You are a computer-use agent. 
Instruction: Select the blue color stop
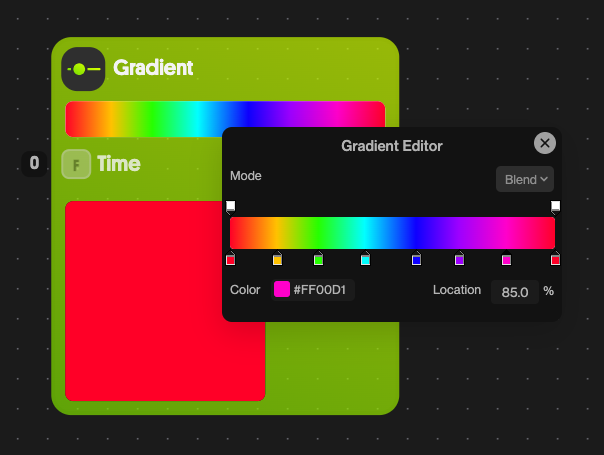click(x=416, y=260)
